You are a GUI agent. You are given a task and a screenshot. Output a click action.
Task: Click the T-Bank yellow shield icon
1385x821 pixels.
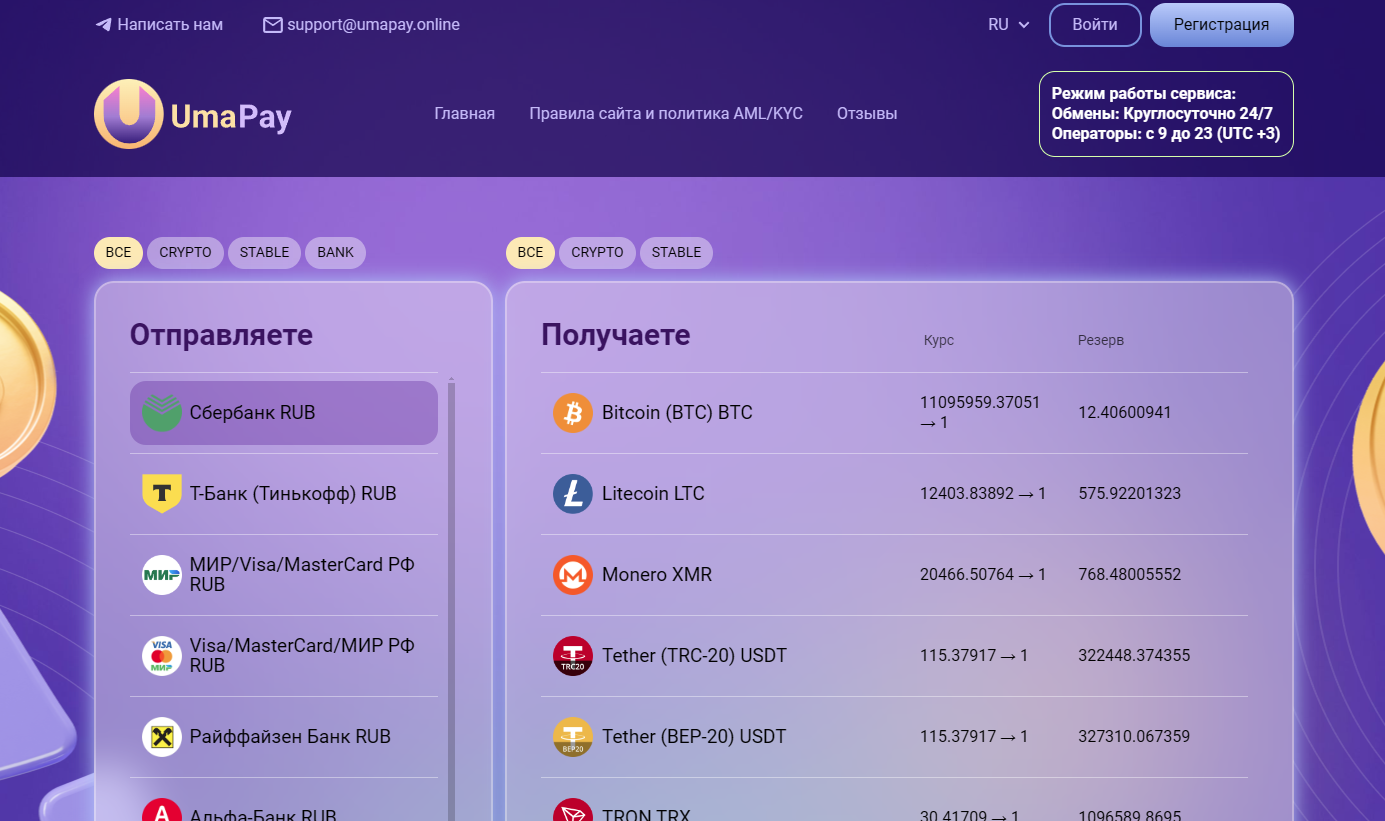(161, 494)
